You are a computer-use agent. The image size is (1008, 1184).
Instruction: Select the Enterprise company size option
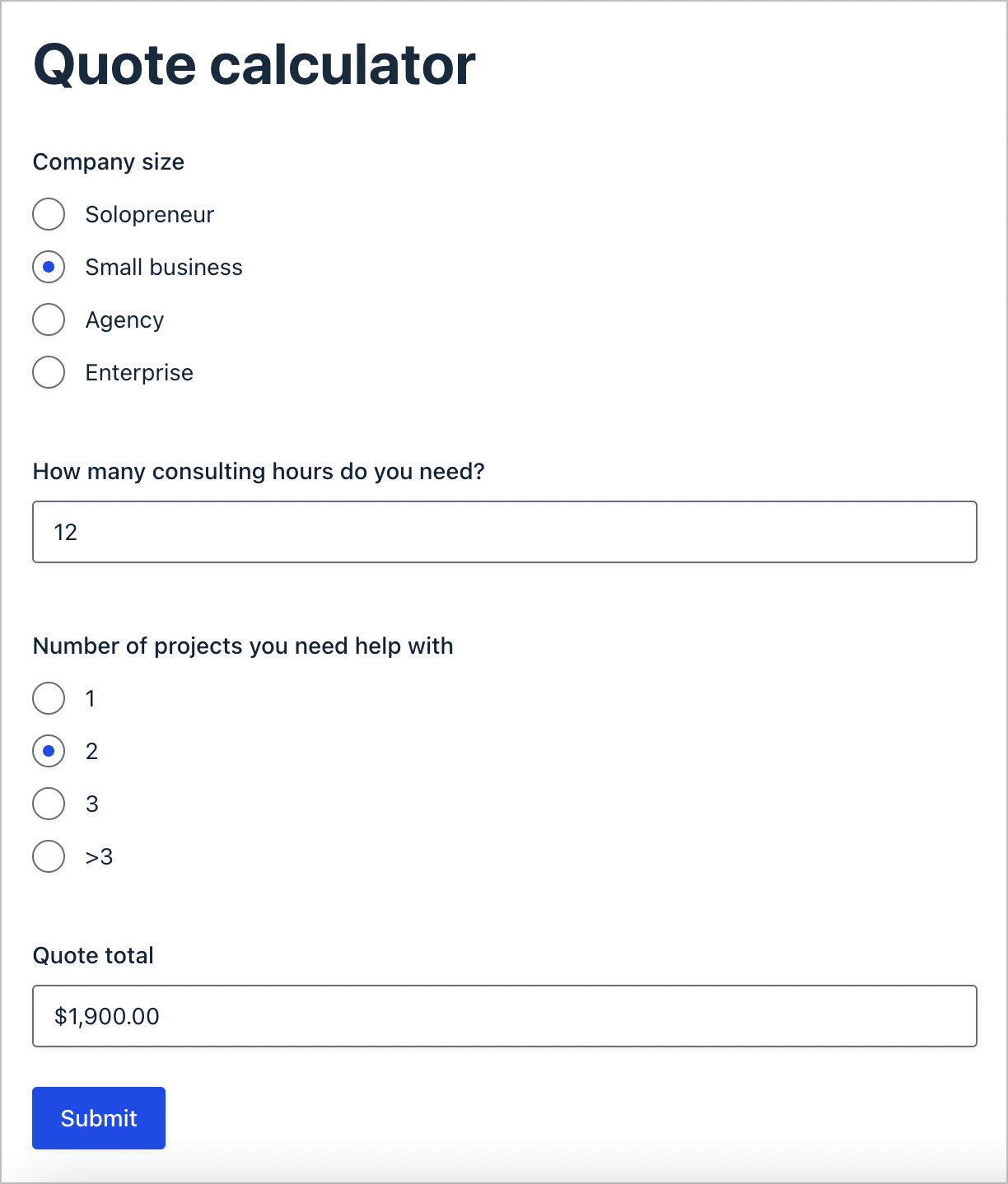49,372
